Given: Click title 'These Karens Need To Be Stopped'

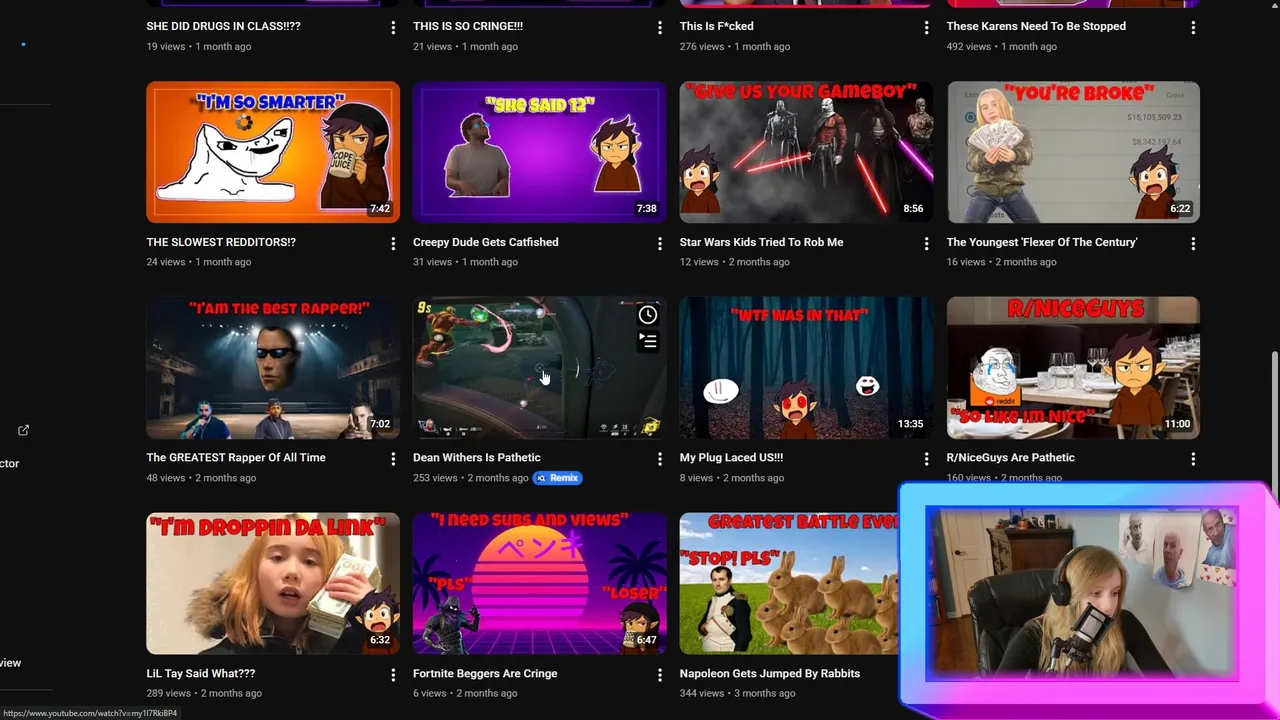Looking at the screenshot, I should pyautogui.click(x=1036, y=26).
